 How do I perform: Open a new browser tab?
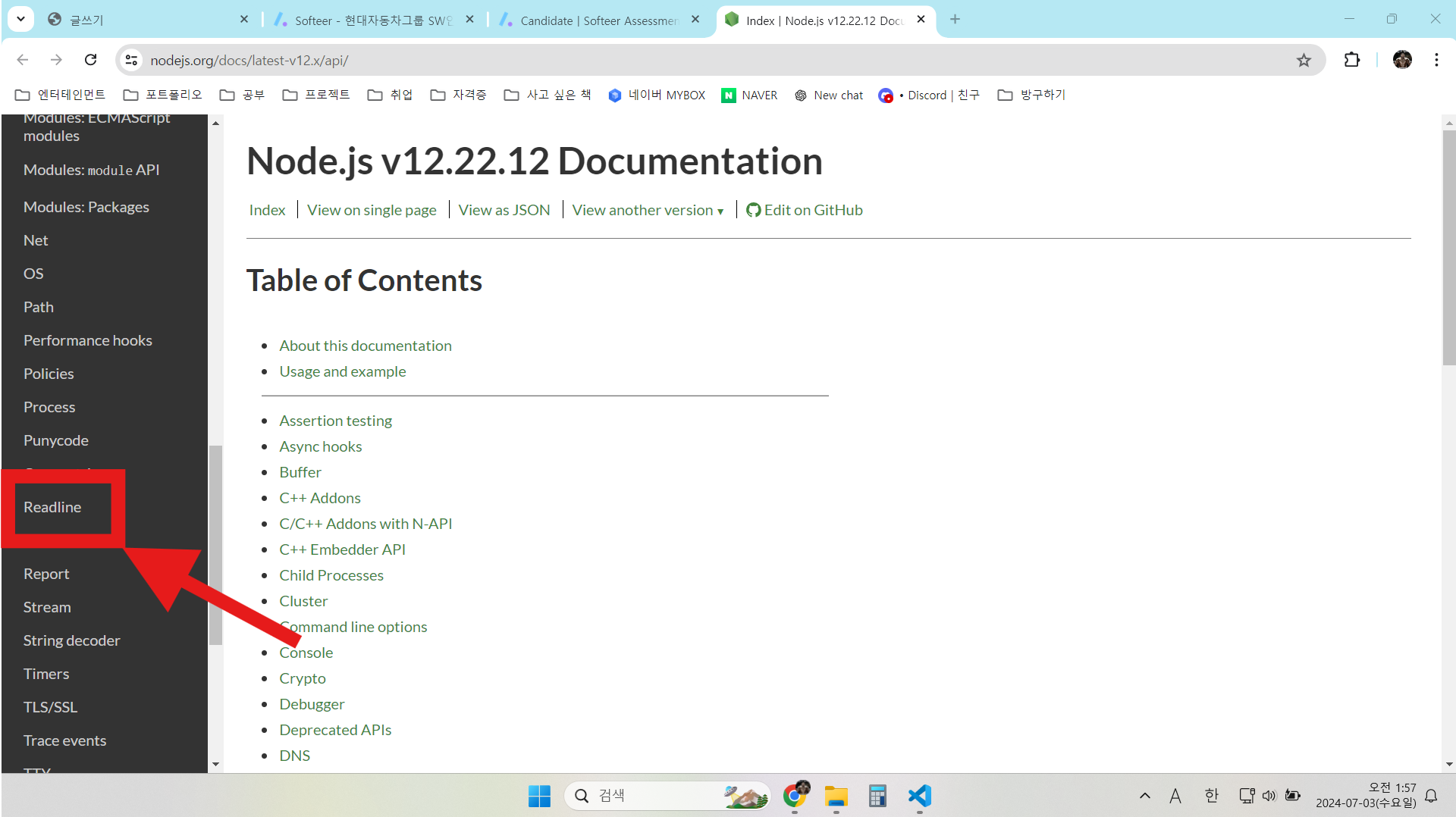955,20
